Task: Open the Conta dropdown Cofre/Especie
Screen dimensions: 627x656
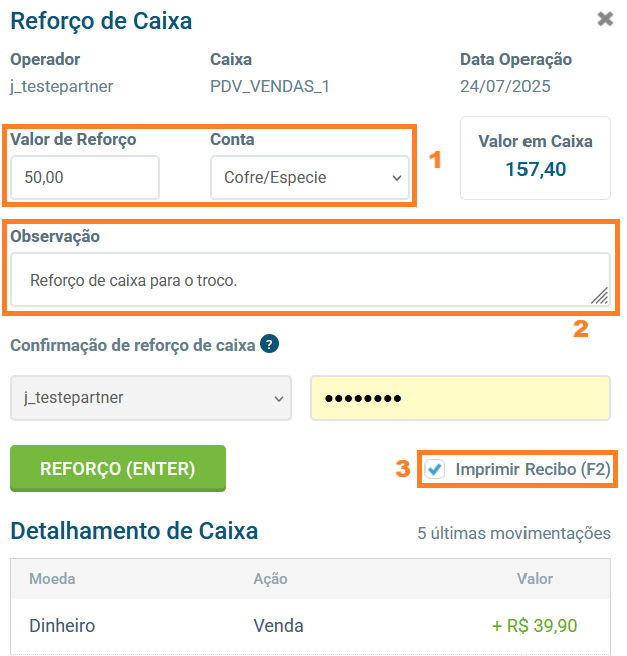Action: pos(309,178)
